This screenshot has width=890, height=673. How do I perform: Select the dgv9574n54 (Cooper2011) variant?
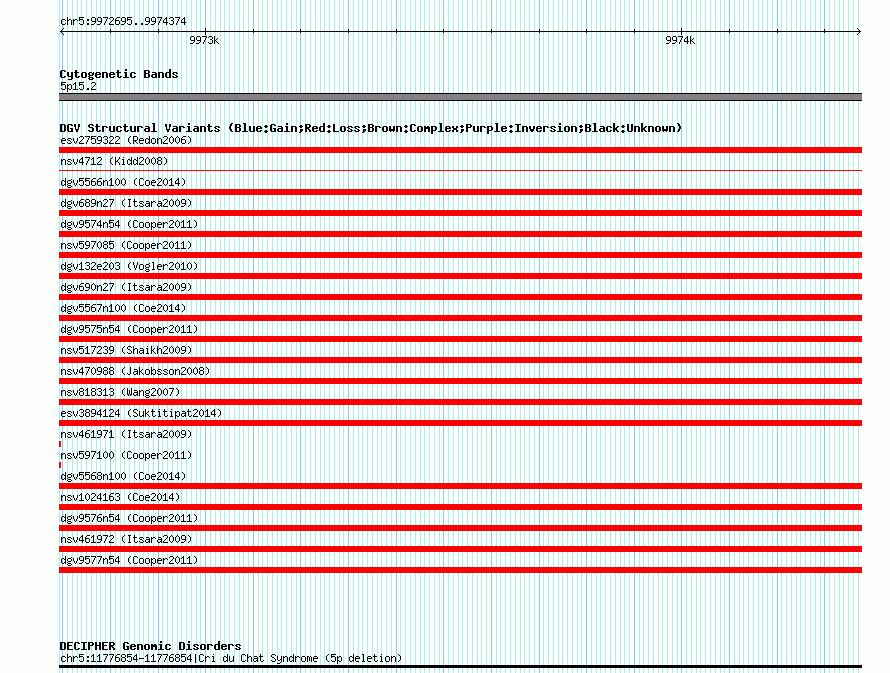[x=129, y=224]
